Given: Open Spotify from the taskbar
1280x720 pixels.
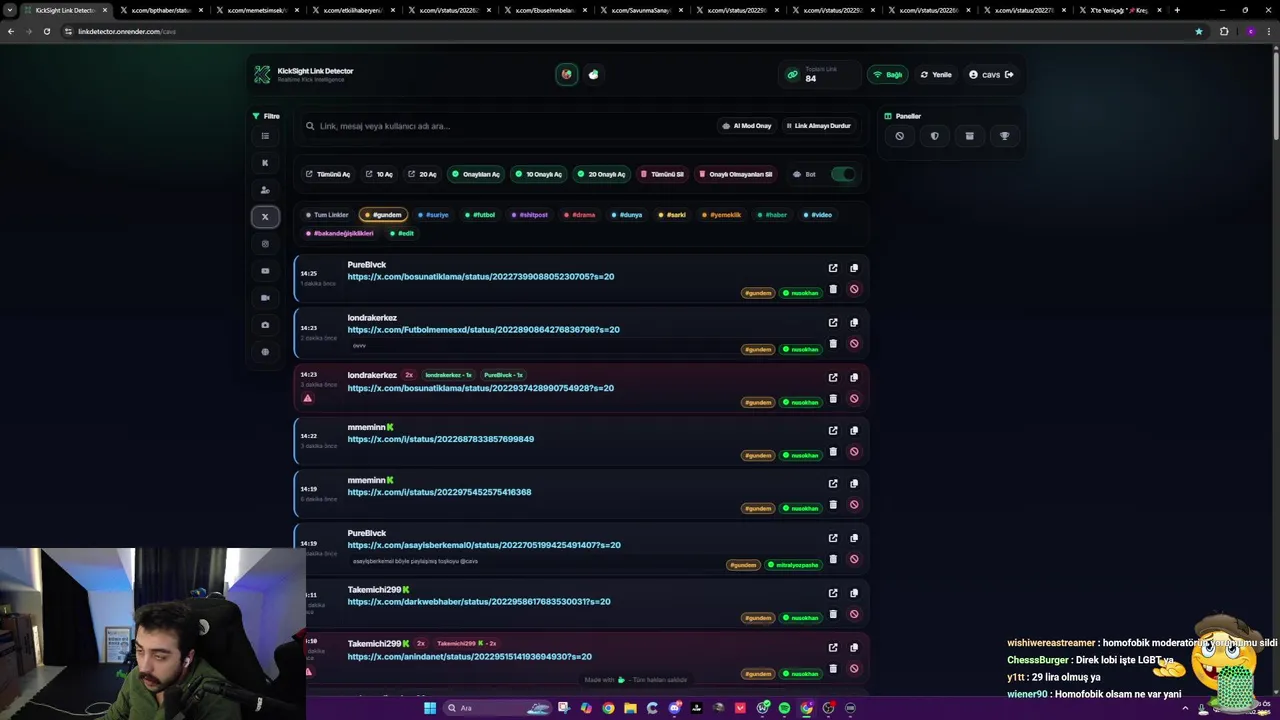Looking at the screenshot, I should pyautogui.click(x=784, y=708).
